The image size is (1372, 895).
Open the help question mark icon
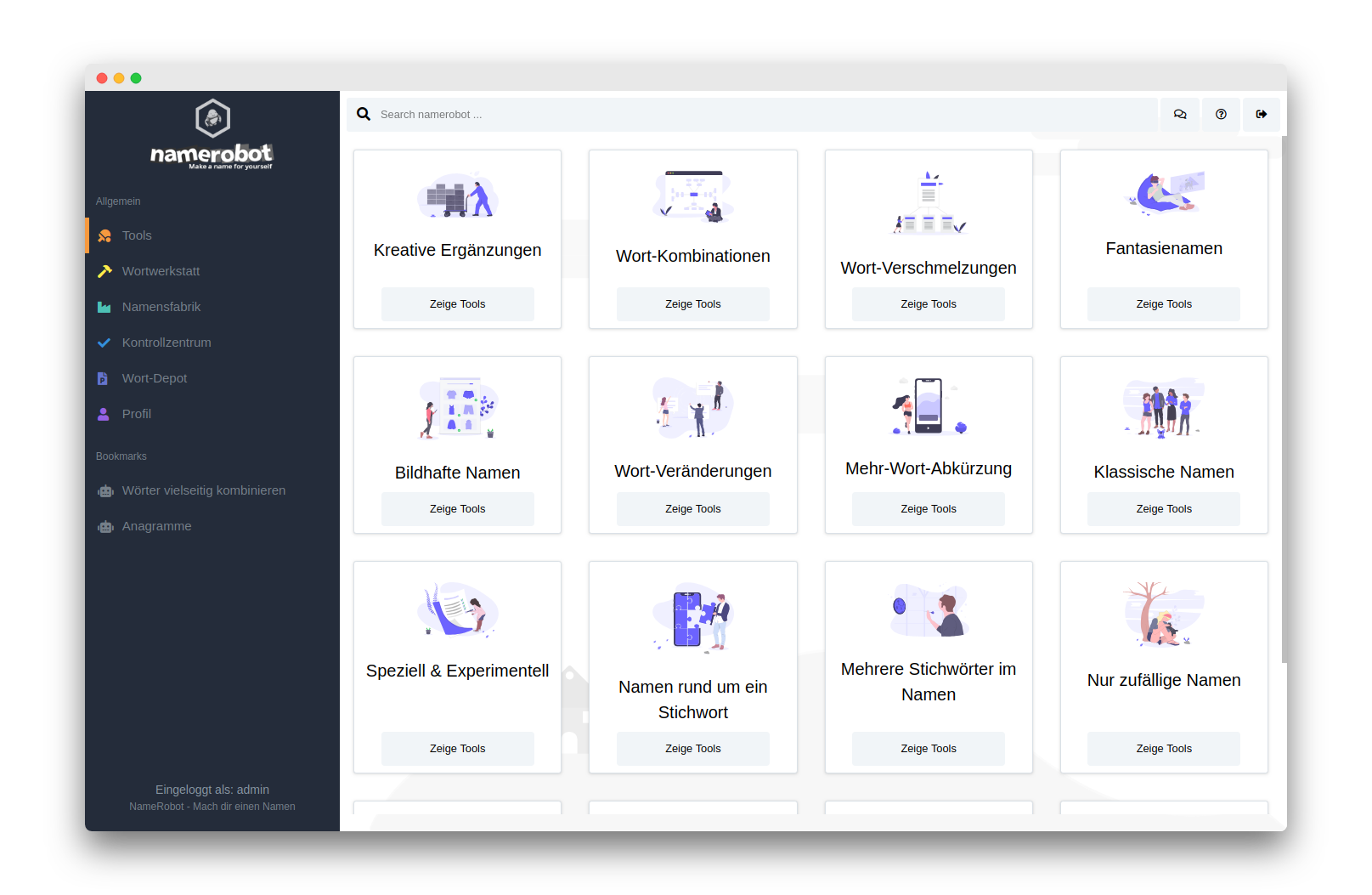click(1221, 115)
